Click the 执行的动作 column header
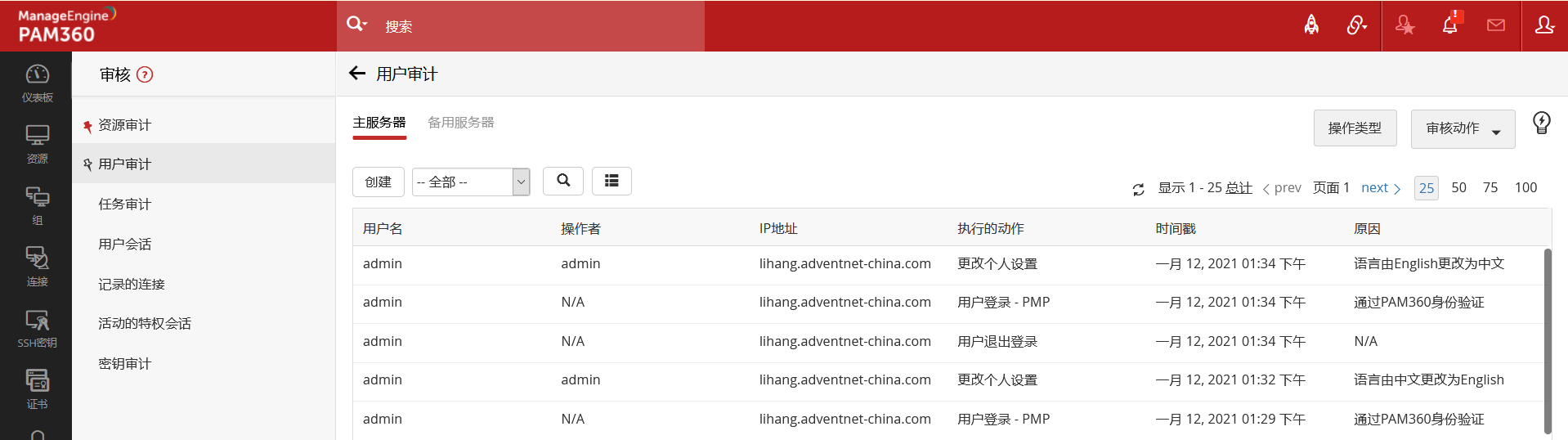The image size is (1568, 440). (991, 229)
